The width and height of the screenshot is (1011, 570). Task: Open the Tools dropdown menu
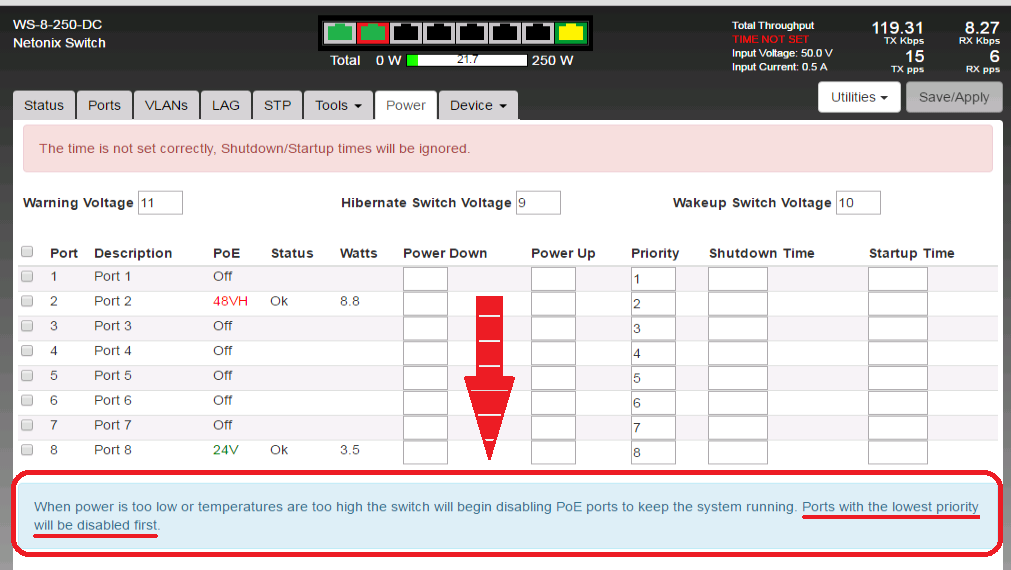pos(339,105)
